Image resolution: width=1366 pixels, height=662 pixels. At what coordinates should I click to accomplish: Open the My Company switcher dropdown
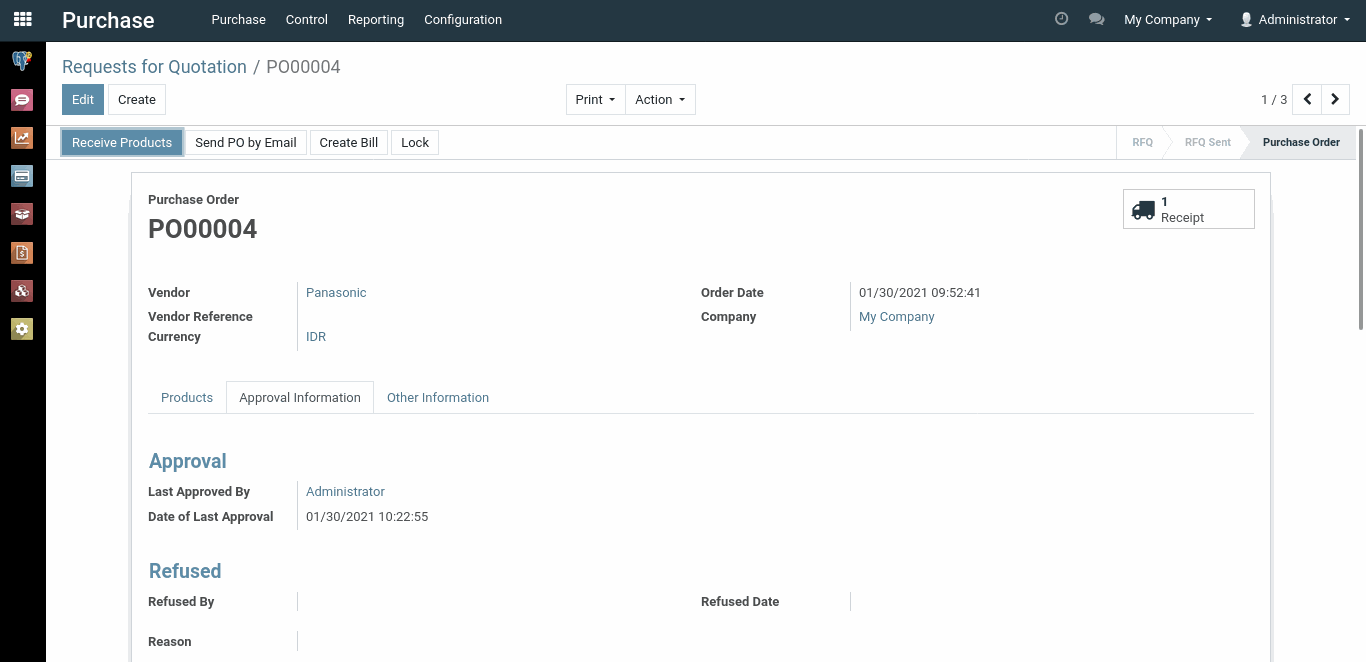click(1167, 19)
